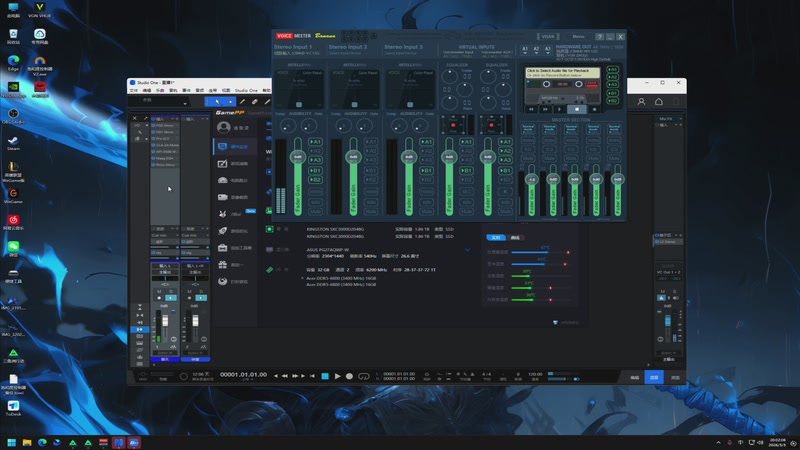Expand the ASUS PG27AQWP-W display row chevron

(x=467, y=250)
